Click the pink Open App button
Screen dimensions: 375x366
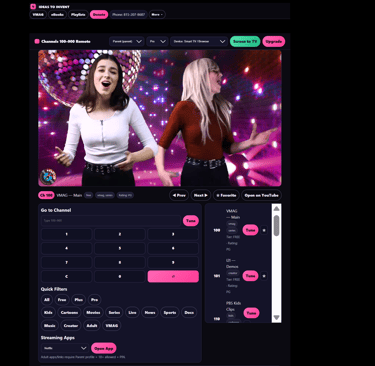[104, 348]
